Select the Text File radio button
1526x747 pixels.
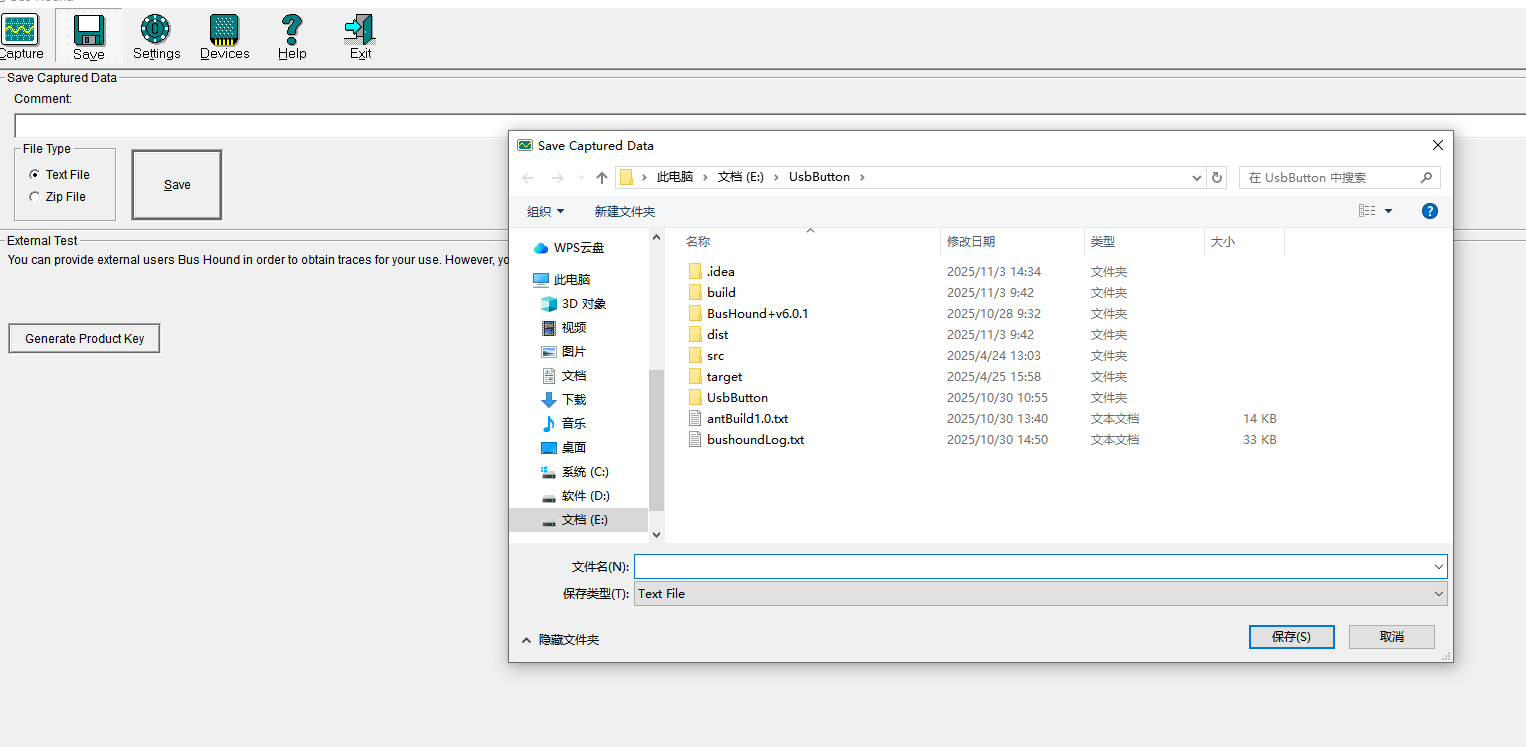(35, 175)
